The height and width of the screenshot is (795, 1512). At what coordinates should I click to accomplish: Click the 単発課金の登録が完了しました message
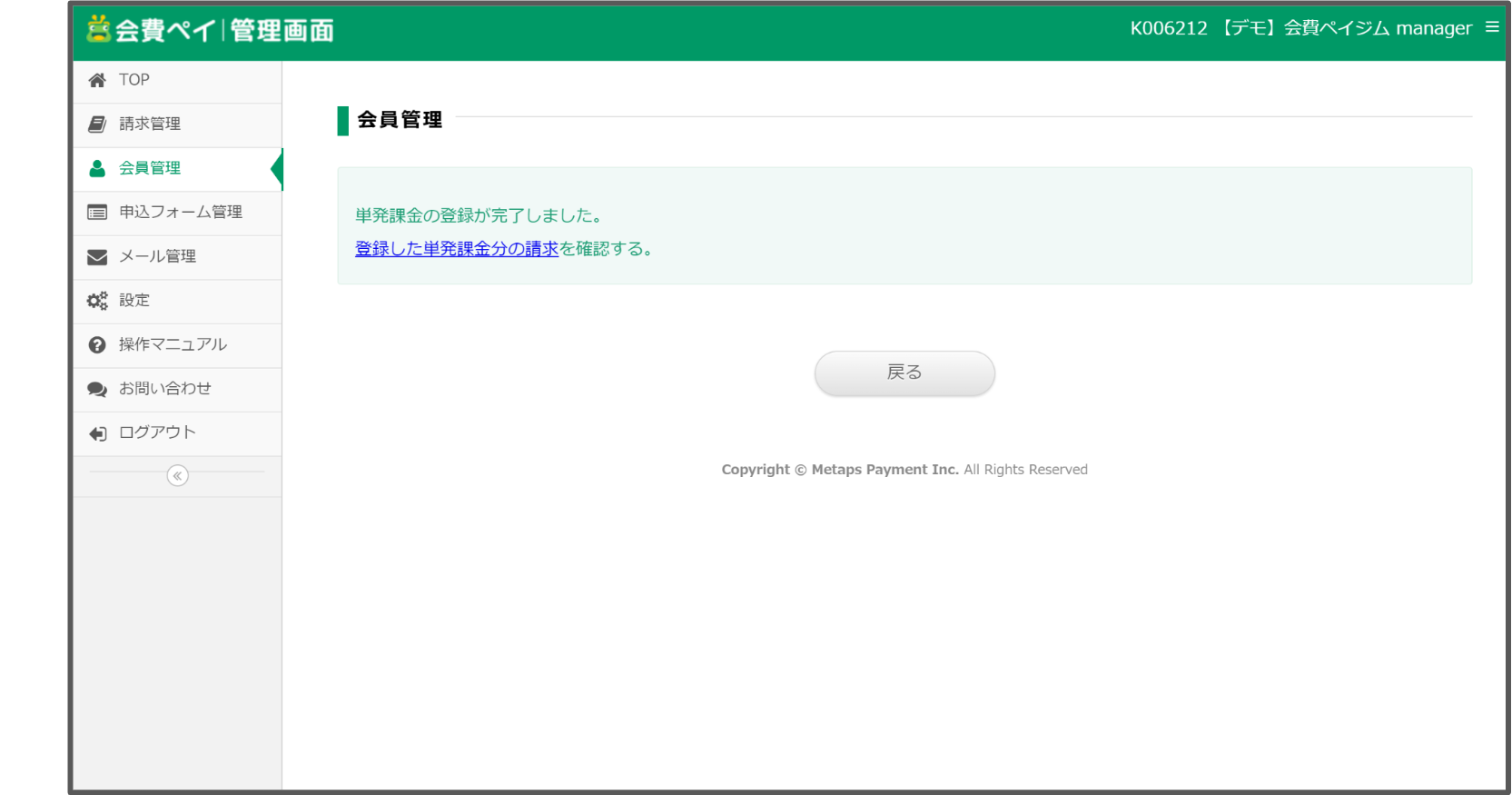(479, 215)
